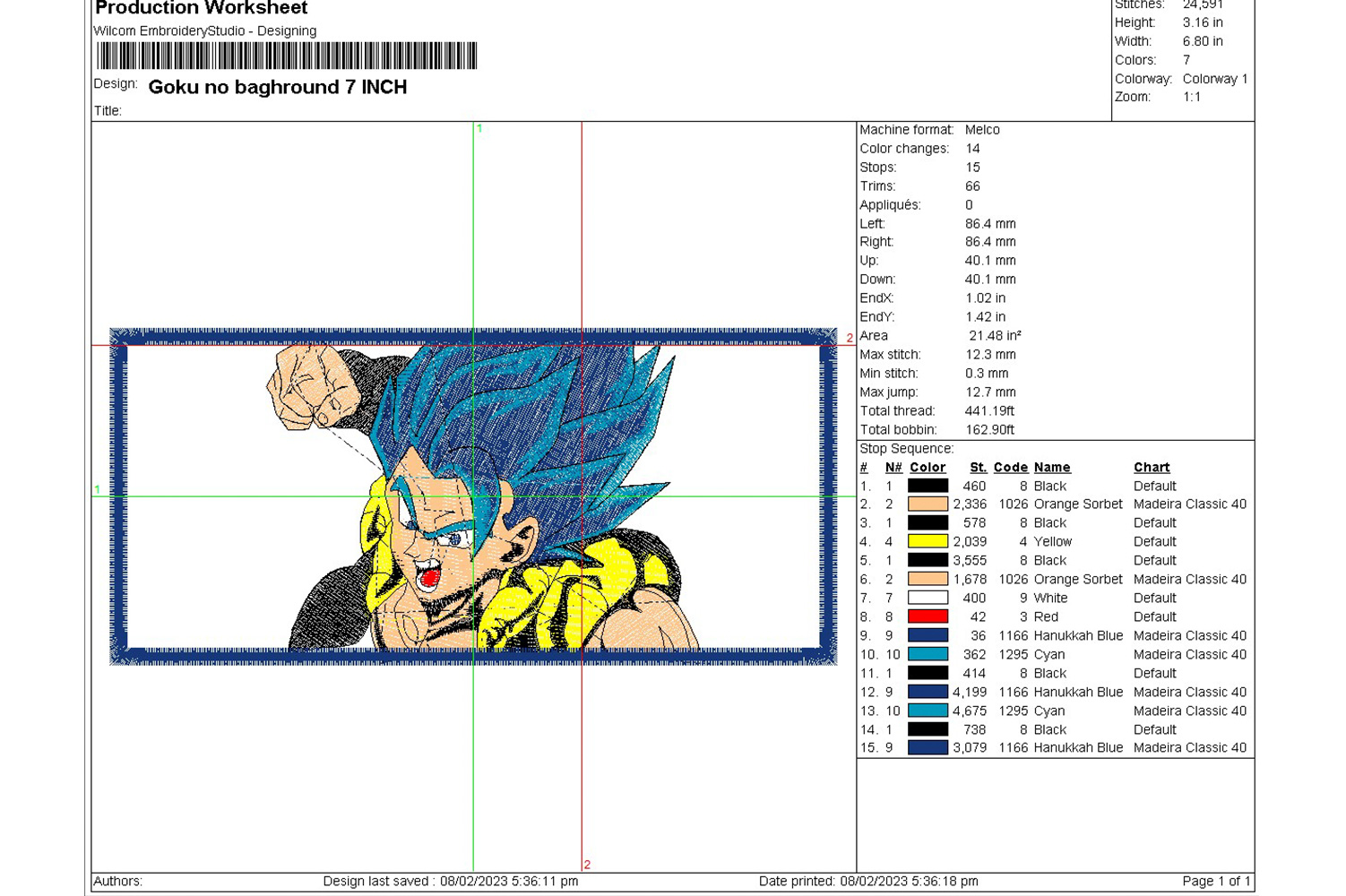Select the Left value "86.4 mm"
The width and height of the screenshot is (1346, 896).
tap(990, 224)
